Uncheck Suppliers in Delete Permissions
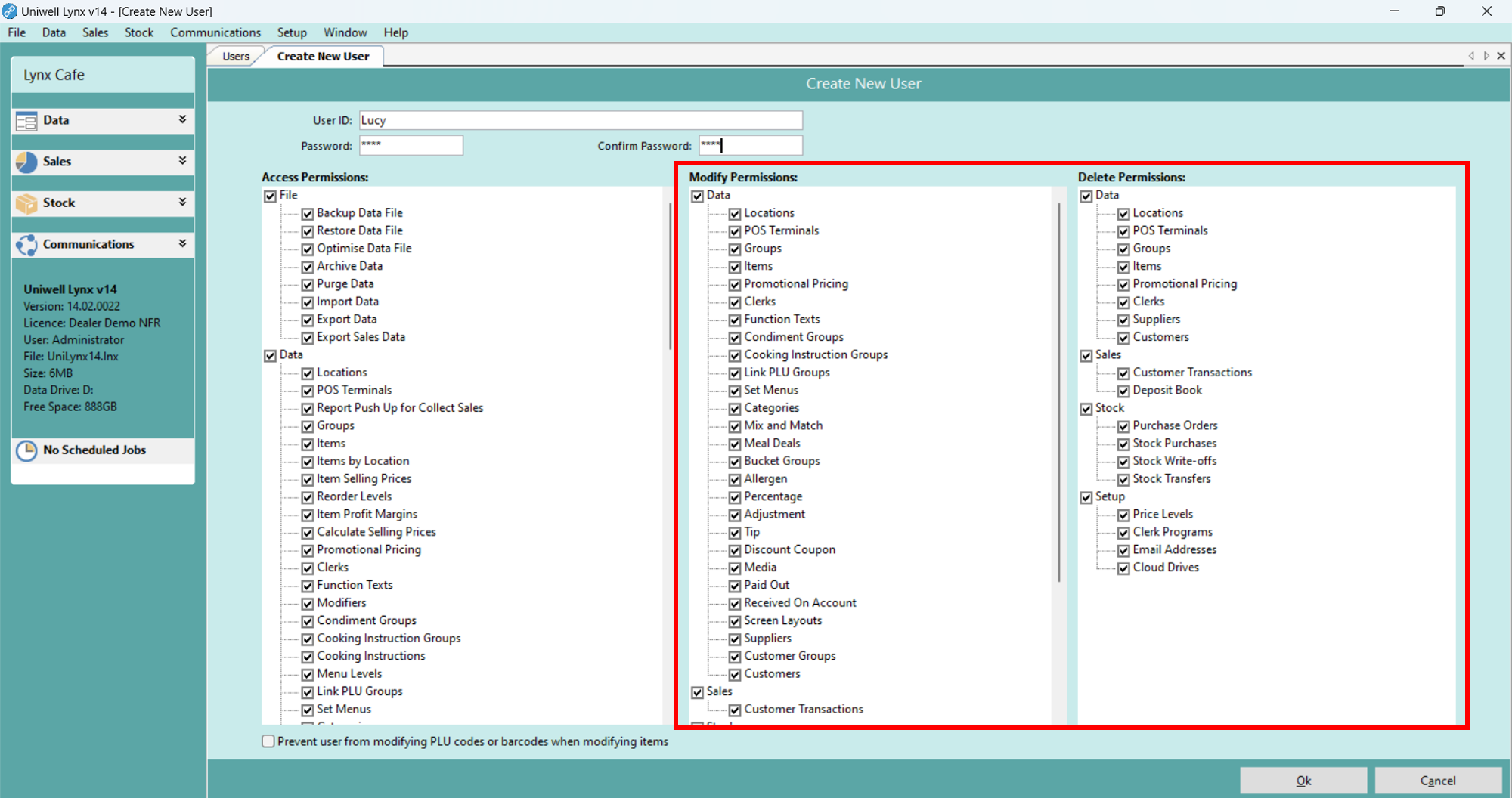The image size is (1512, 798). click(x=1123, y=320)
